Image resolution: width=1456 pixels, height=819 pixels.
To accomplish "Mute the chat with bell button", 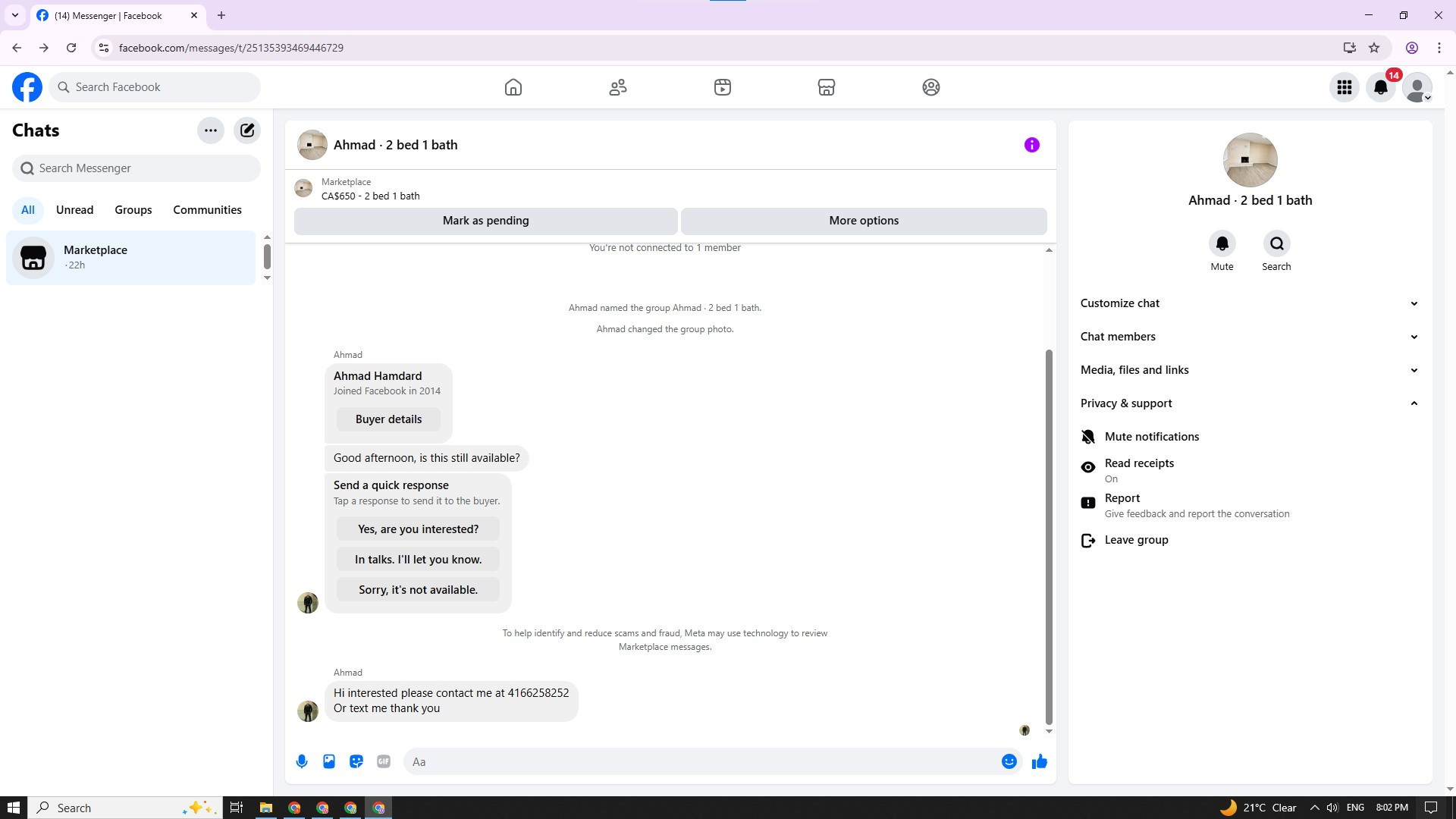I will click(1222, 244).
